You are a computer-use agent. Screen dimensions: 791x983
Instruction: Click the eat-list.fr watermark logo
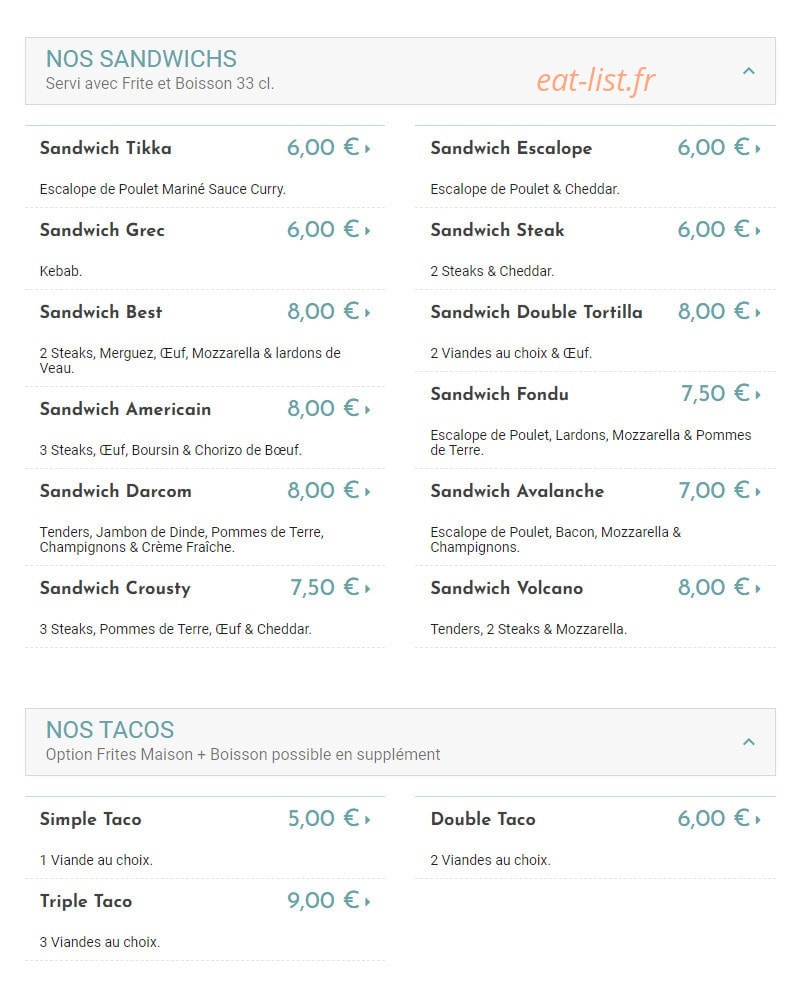pyautogui.click(x=595, y=81)
